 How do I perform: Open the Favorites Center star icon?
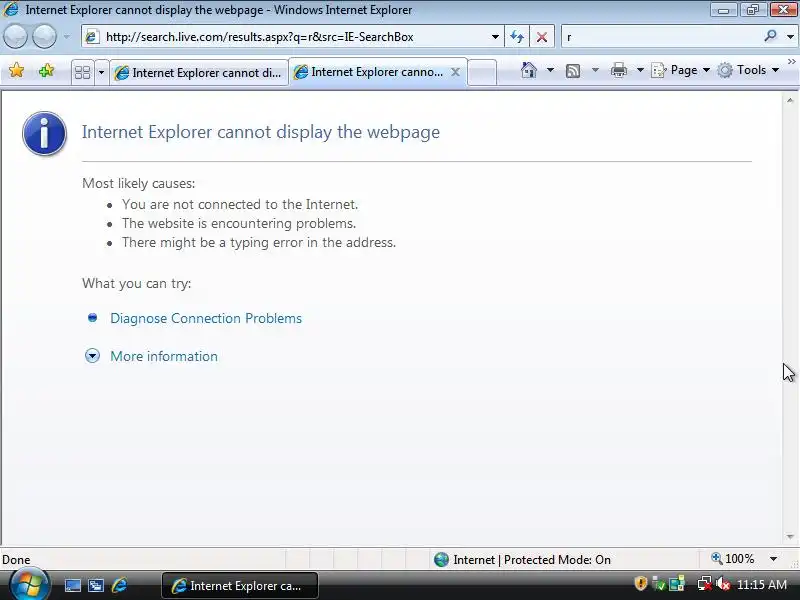[x=16, y=70]
